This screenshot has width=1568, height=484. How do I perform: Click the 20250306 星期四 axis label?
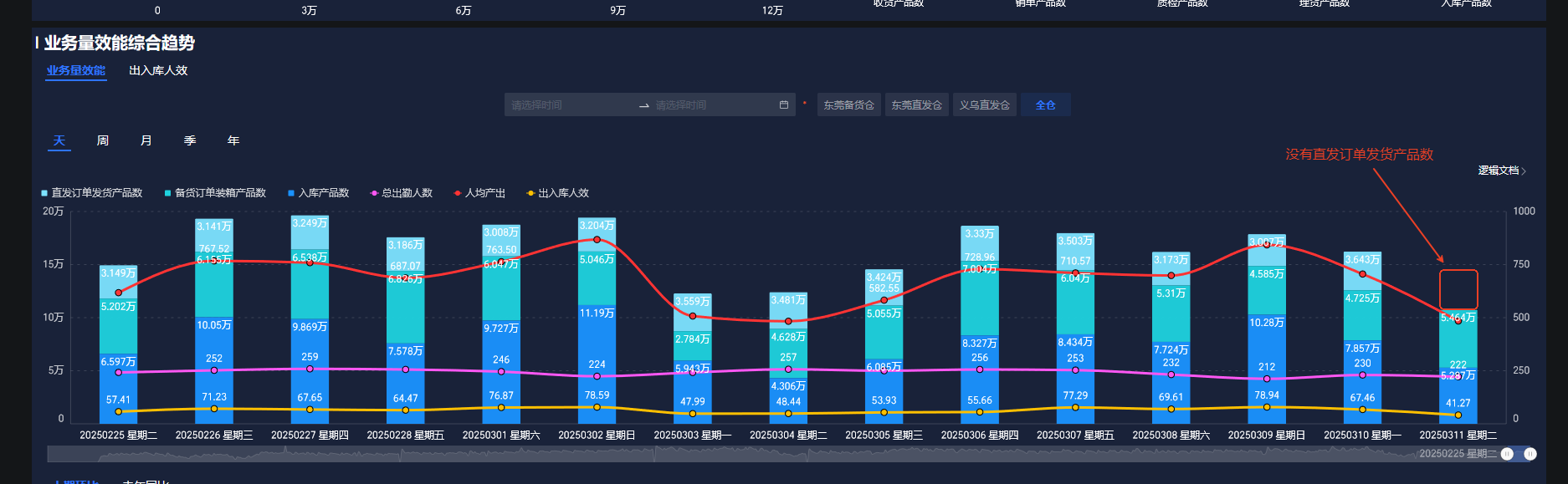click(x=980, y=435)
